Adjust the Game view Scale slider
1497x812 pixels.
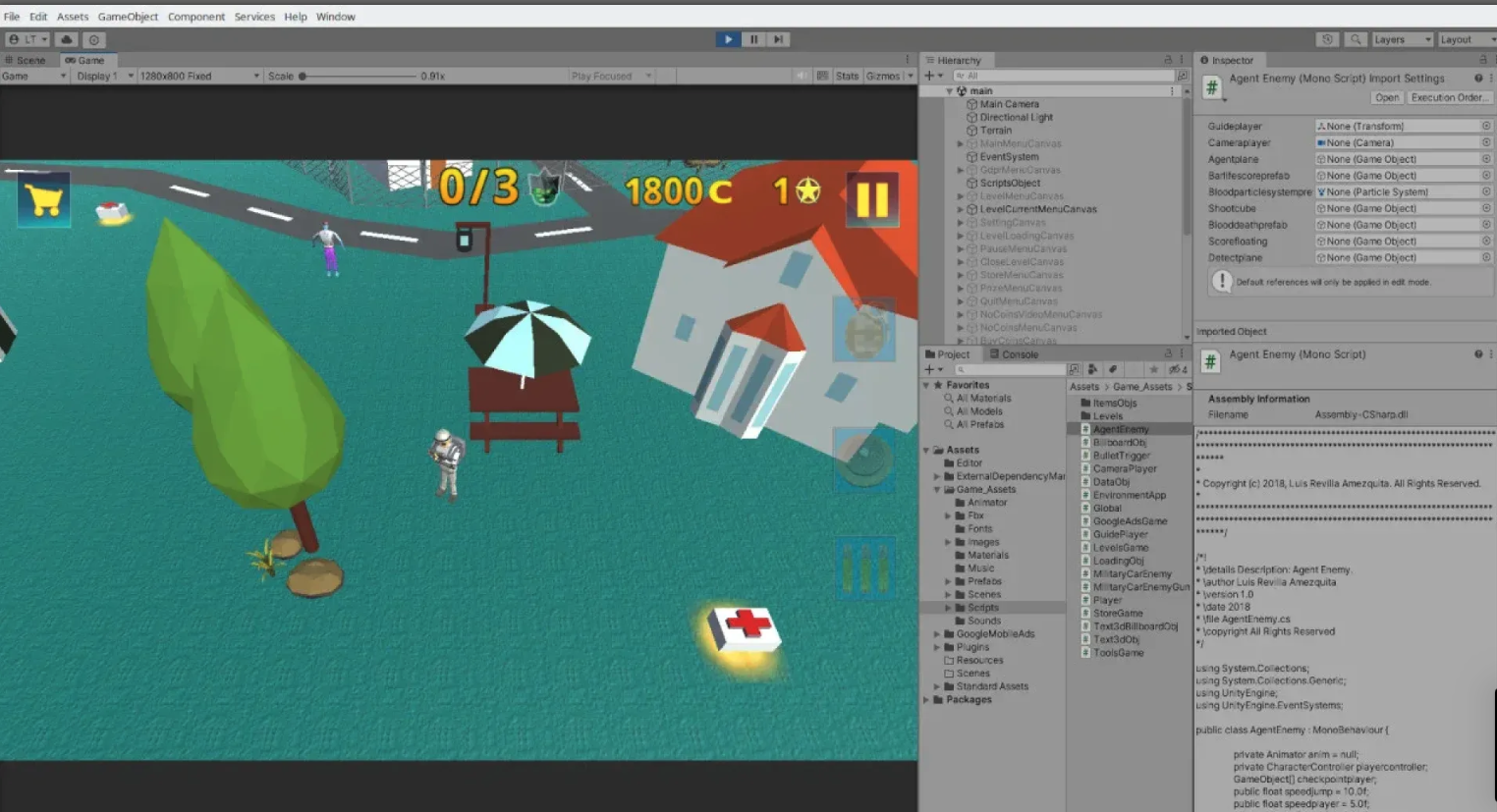[358, 76]
